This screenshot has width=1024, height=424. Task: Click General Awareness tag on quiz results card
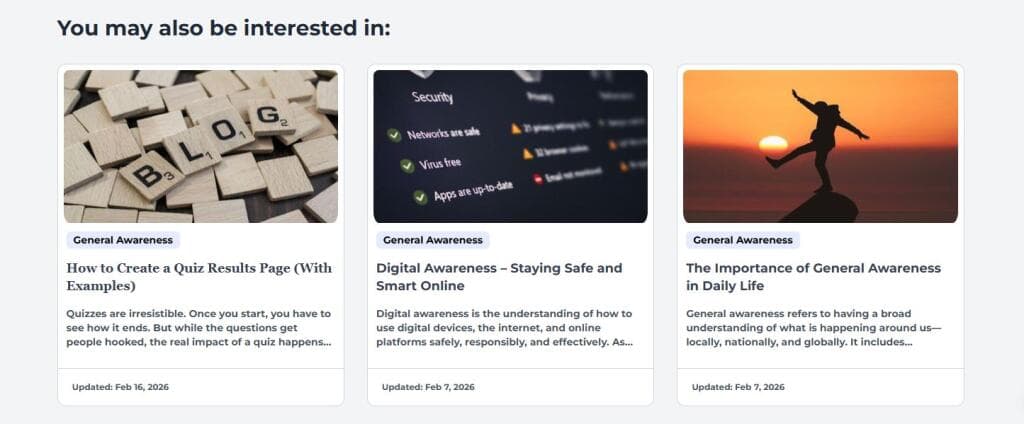click(x=123, y=240)
